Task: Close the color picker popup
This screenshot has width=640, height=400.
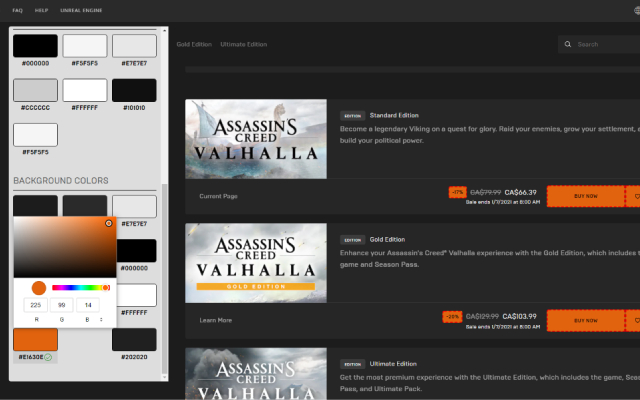Action: tap(109, 223)
